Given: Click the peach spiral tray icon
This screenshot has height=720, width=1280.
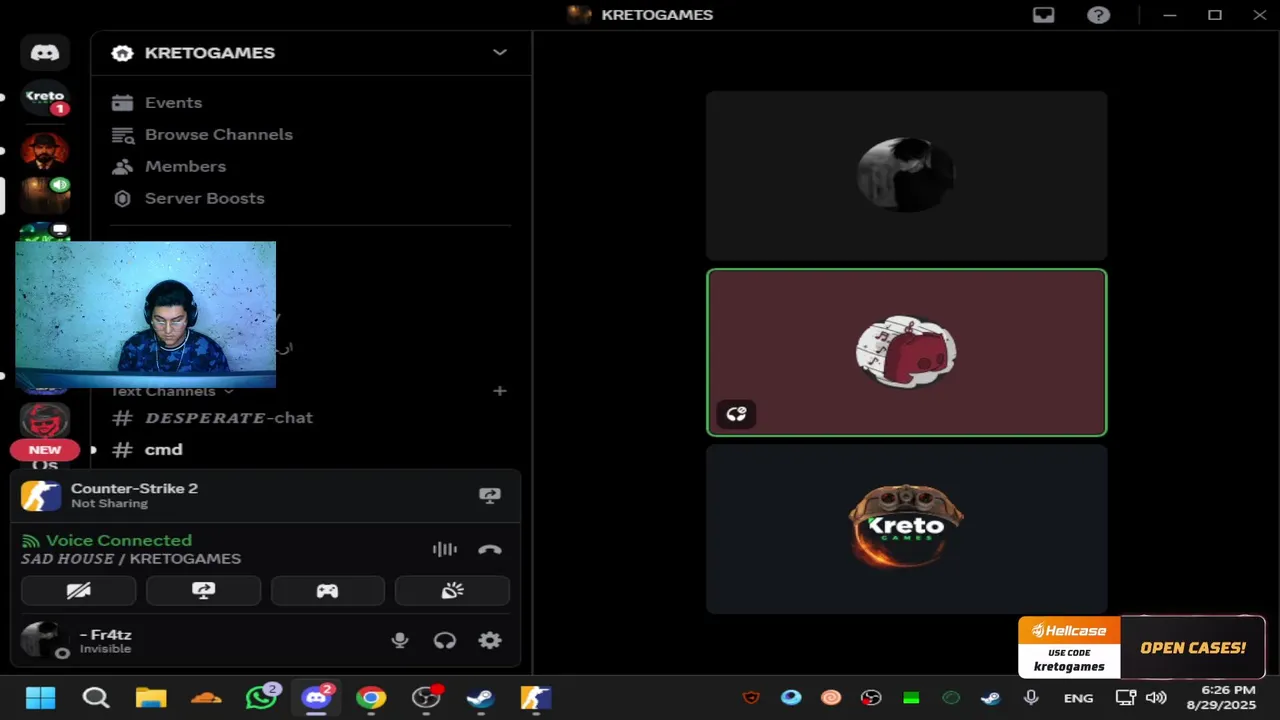Looking at the screenshot, I should [831, 698].
